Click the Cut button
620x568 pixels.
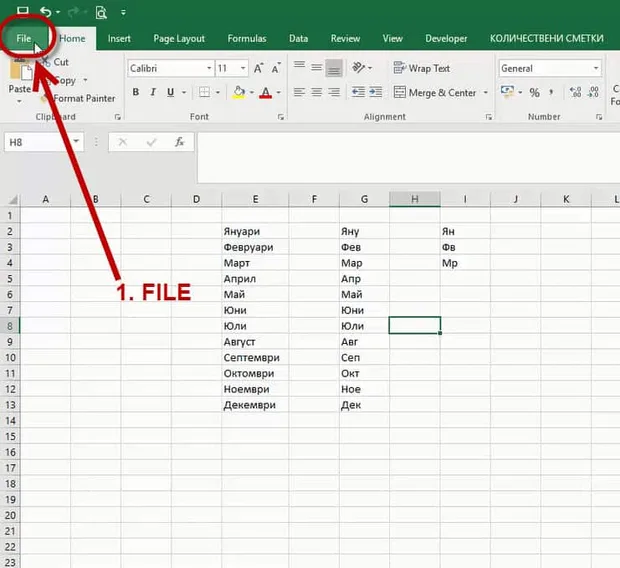[x=56, y=62]
